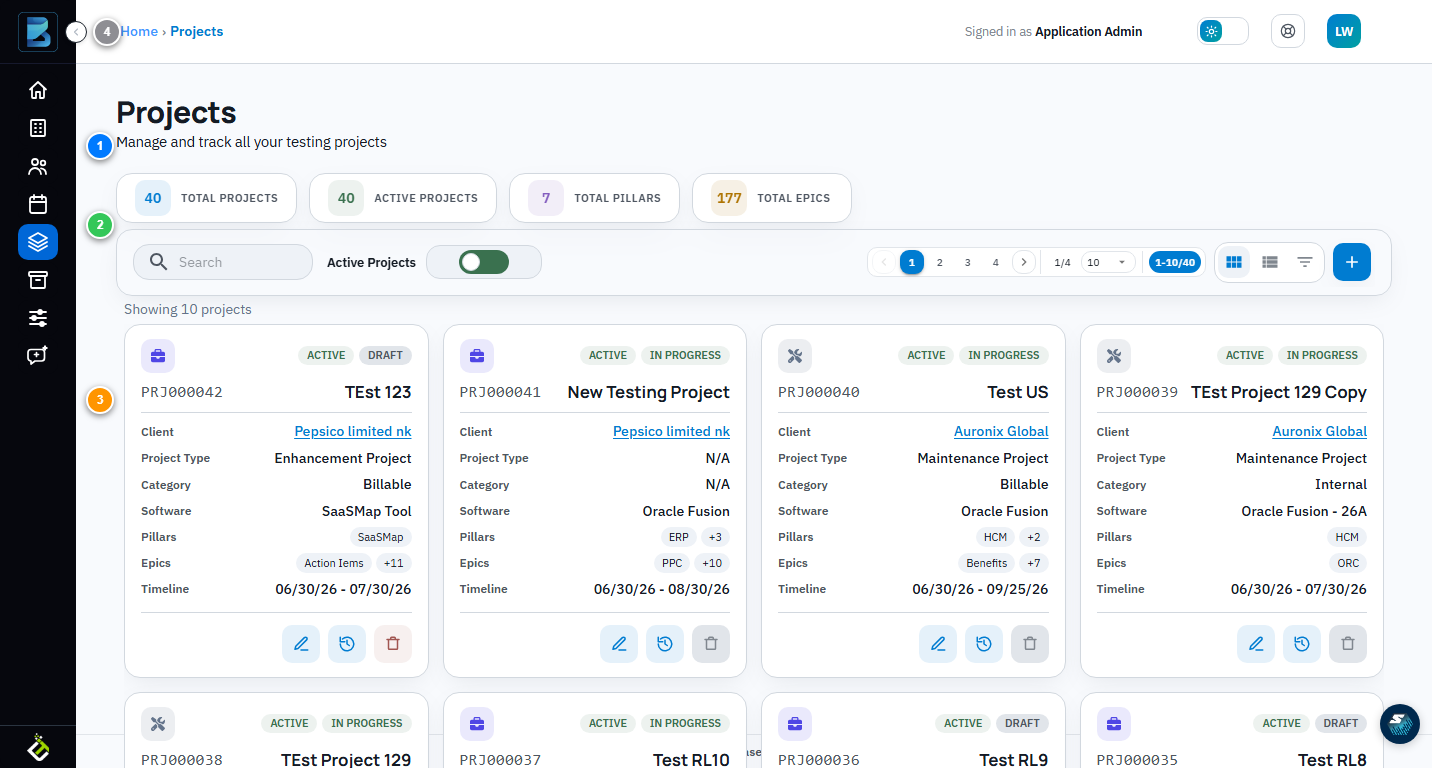Switch to list view
The height and width of the screenshot is (768, 1432).
coord(1270,262)
